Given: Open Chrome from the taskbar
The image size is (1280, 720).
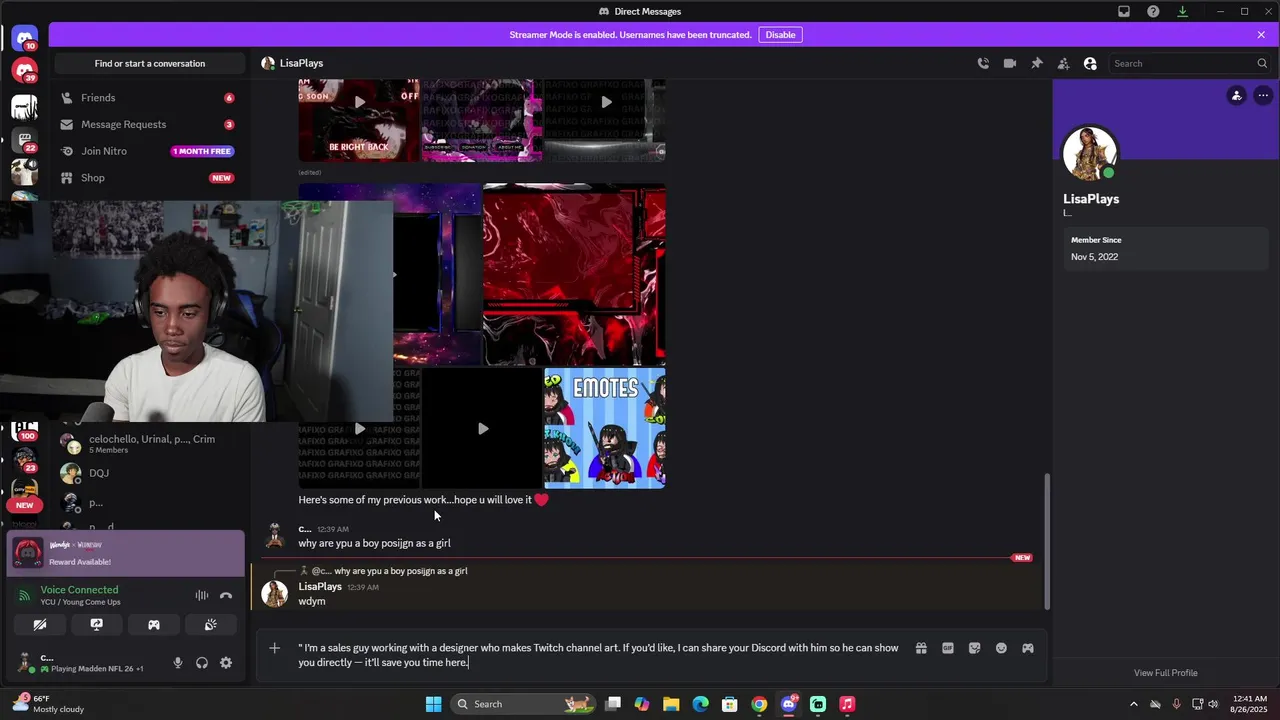Looking at the screenshot, I should pyautogui.click(x=759, y=704).
